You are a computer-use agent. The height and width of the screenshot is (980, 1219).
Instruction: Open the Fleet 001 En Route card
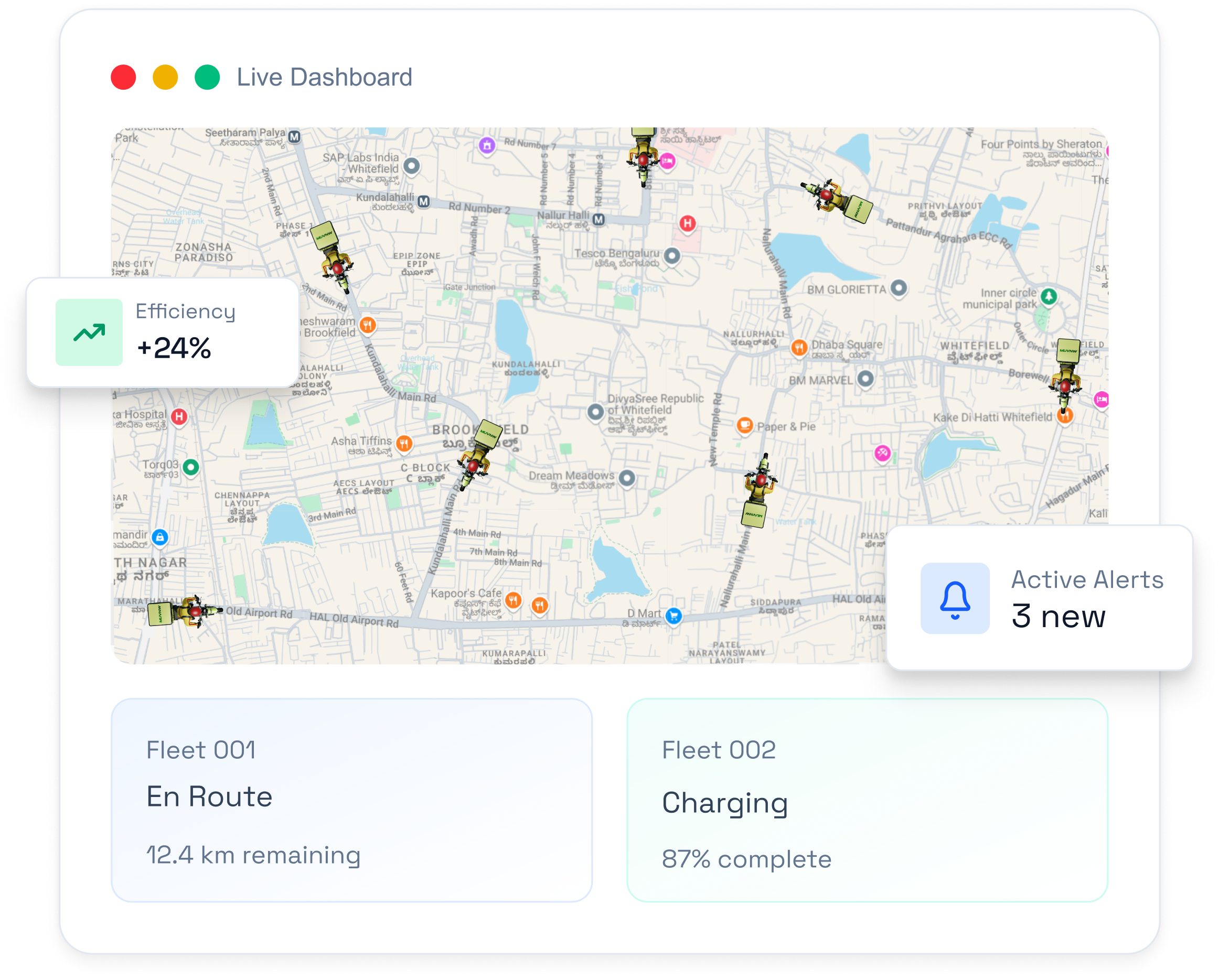click(351, 800)
